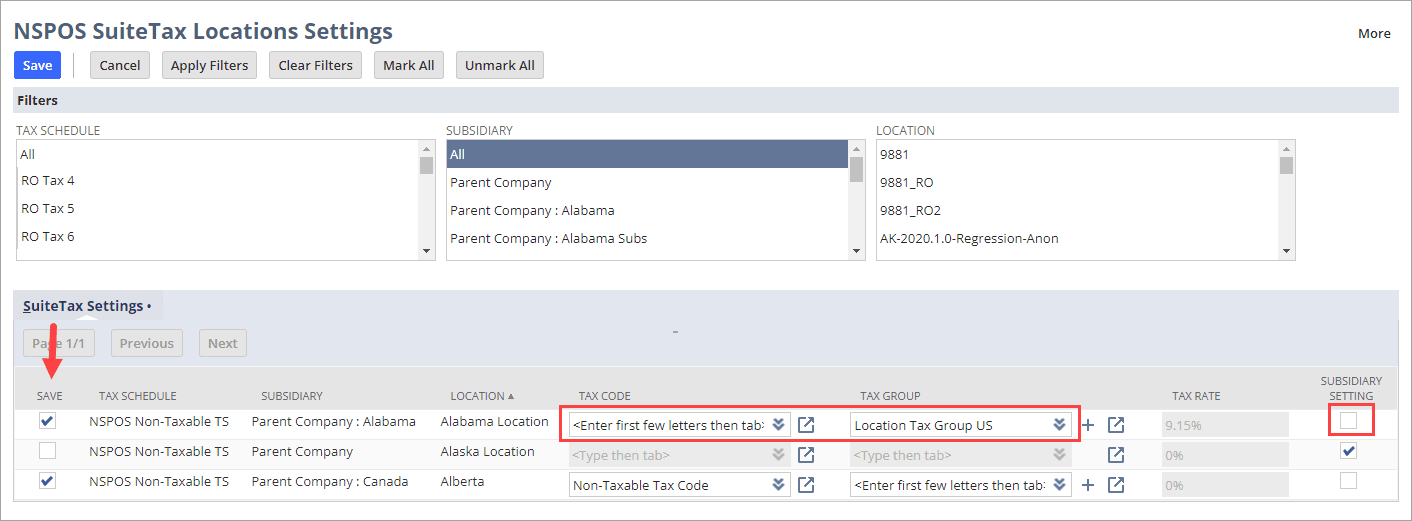1412x521 pixels.
Task: Select SuiteTax Settings tab
Action: tap(84, 305)
